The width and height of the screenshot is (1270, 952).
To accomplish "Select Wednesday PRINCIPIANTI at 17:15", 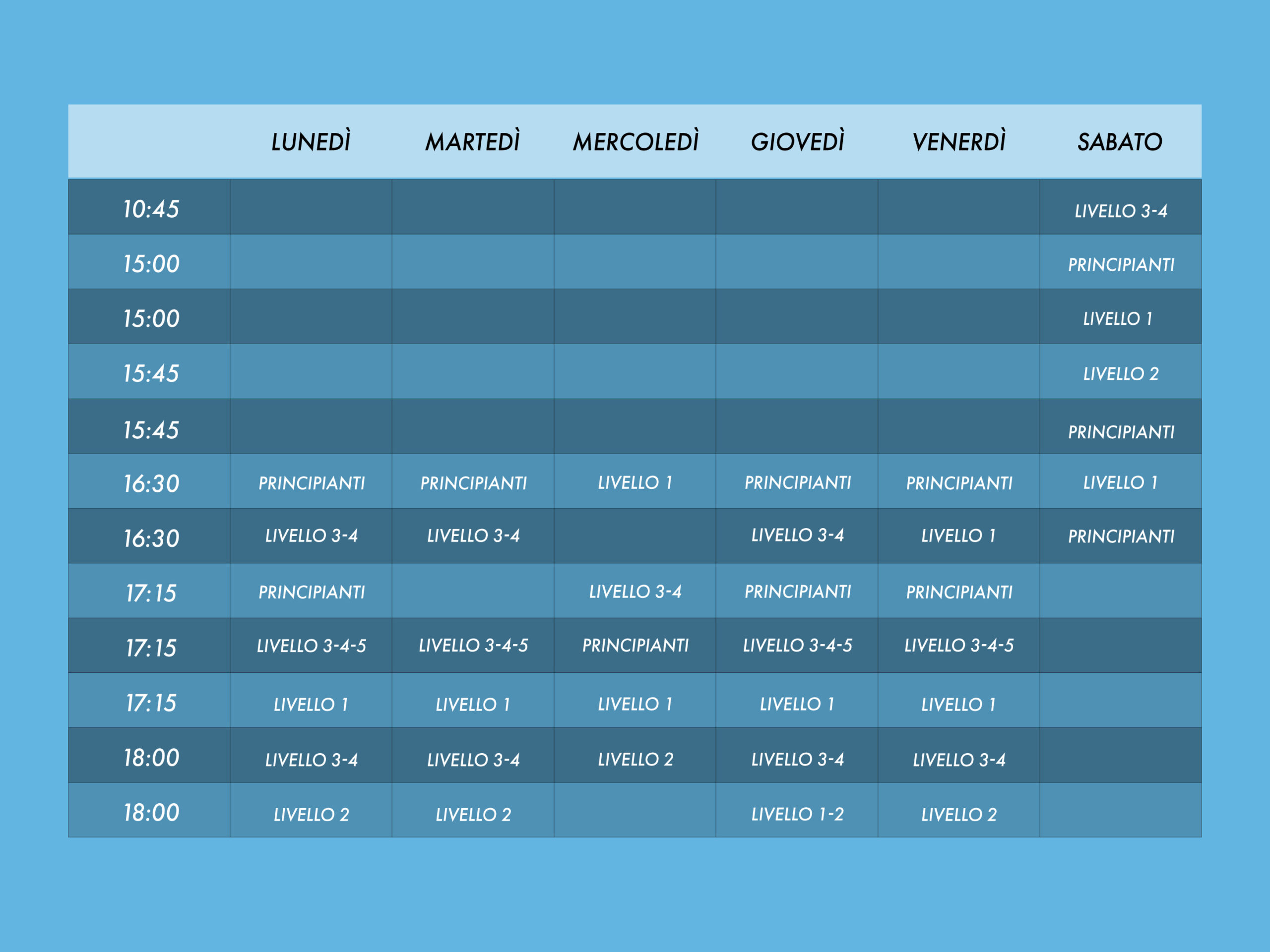I will tap(635, 645).
